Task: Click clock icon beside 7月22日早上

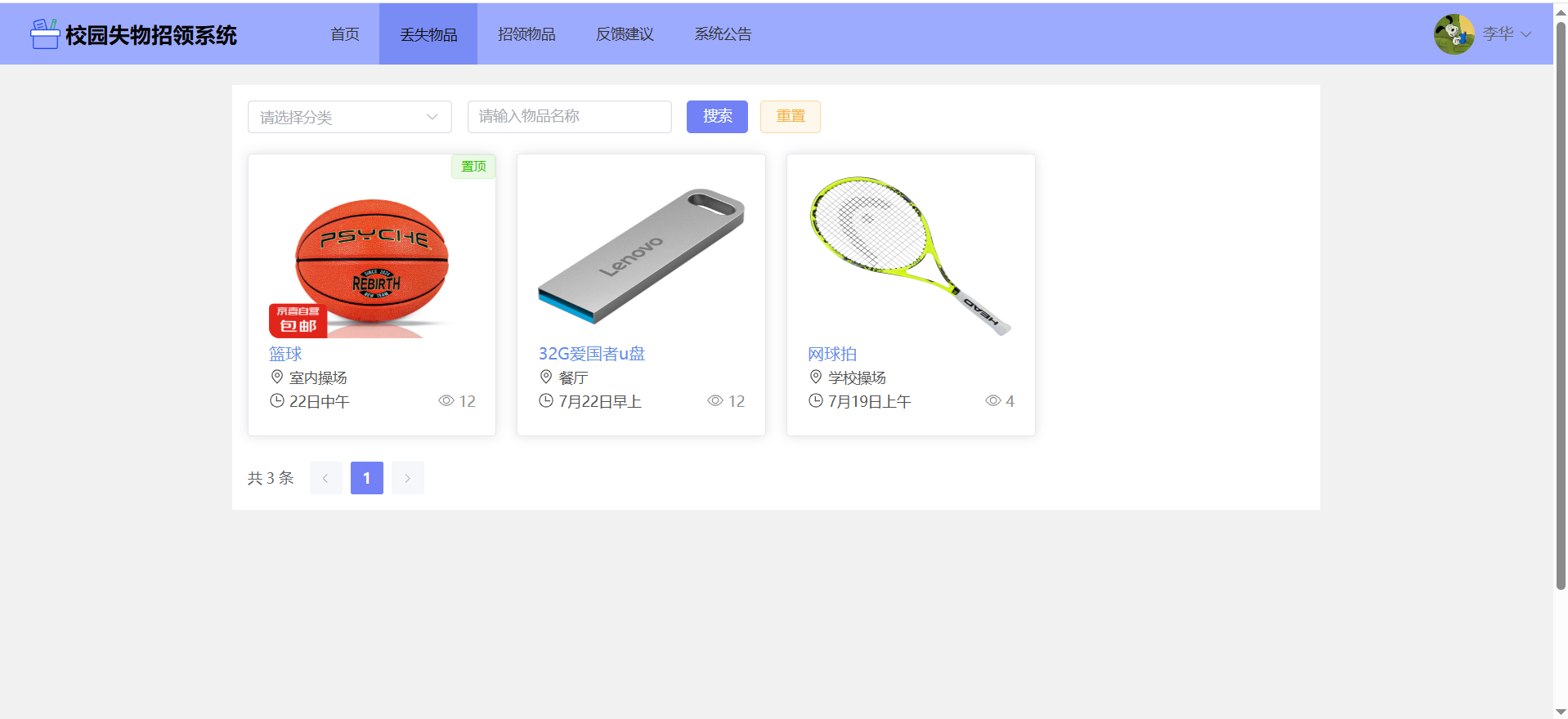Action: (546, 400)
